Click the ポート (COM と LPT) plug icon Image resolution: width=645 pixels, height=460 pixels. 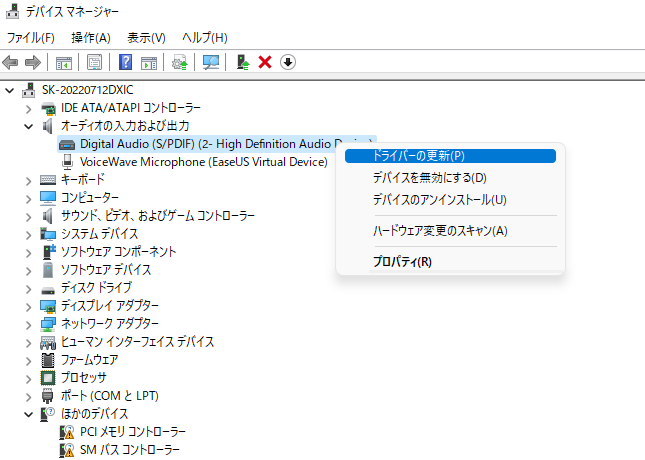coord(48,396)
